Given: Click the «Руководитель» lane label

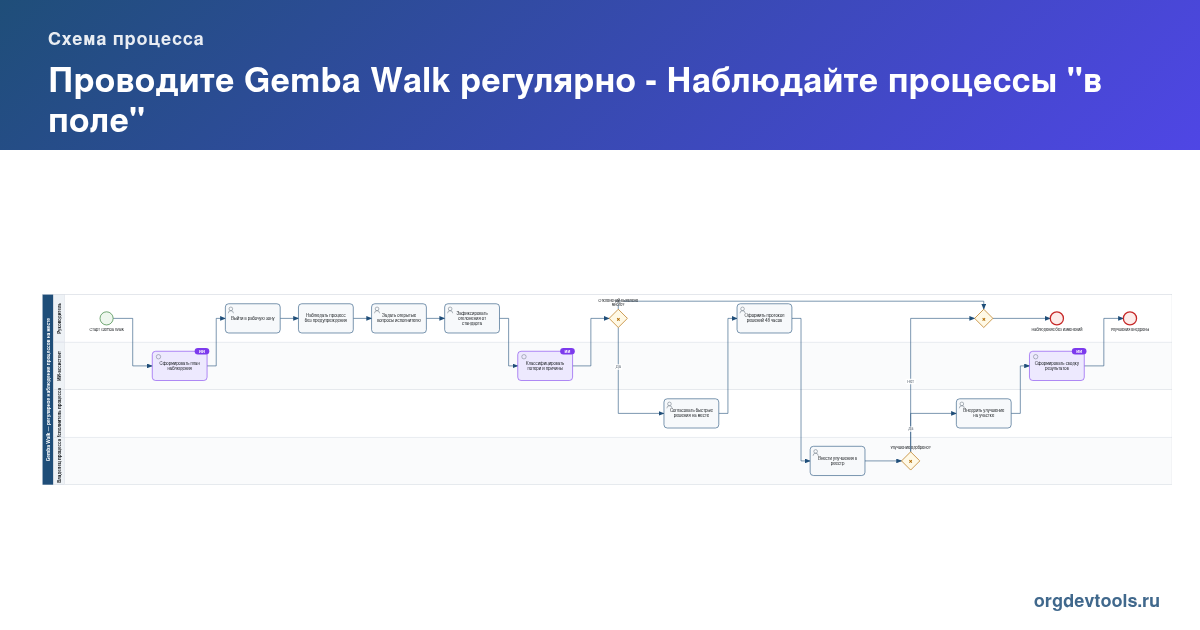Looking at the screenshot, I should point(59,318).
